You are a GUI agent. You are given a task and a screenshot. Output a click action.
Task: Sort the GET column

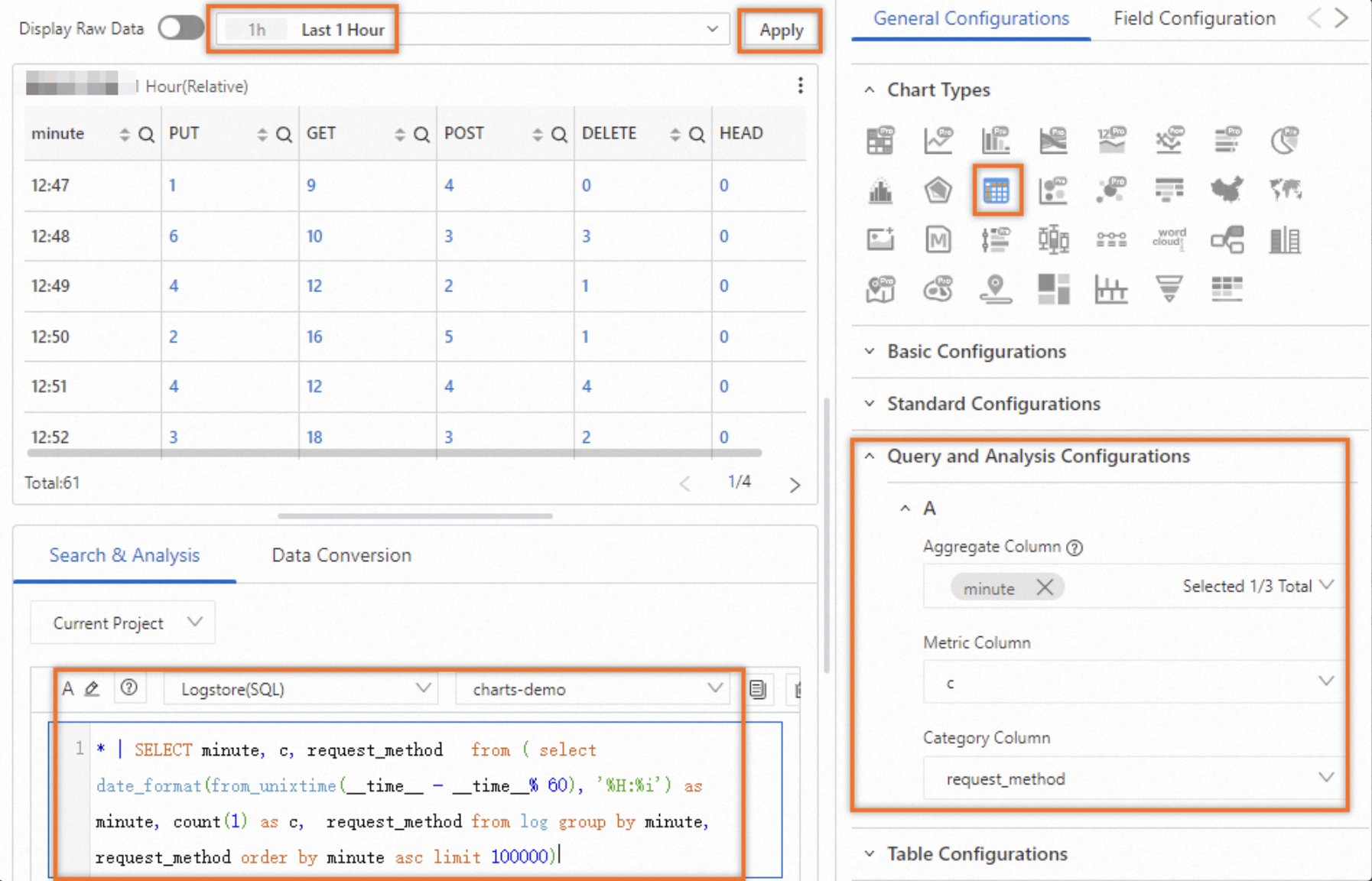pyautogui.click(x=400, y=135)
